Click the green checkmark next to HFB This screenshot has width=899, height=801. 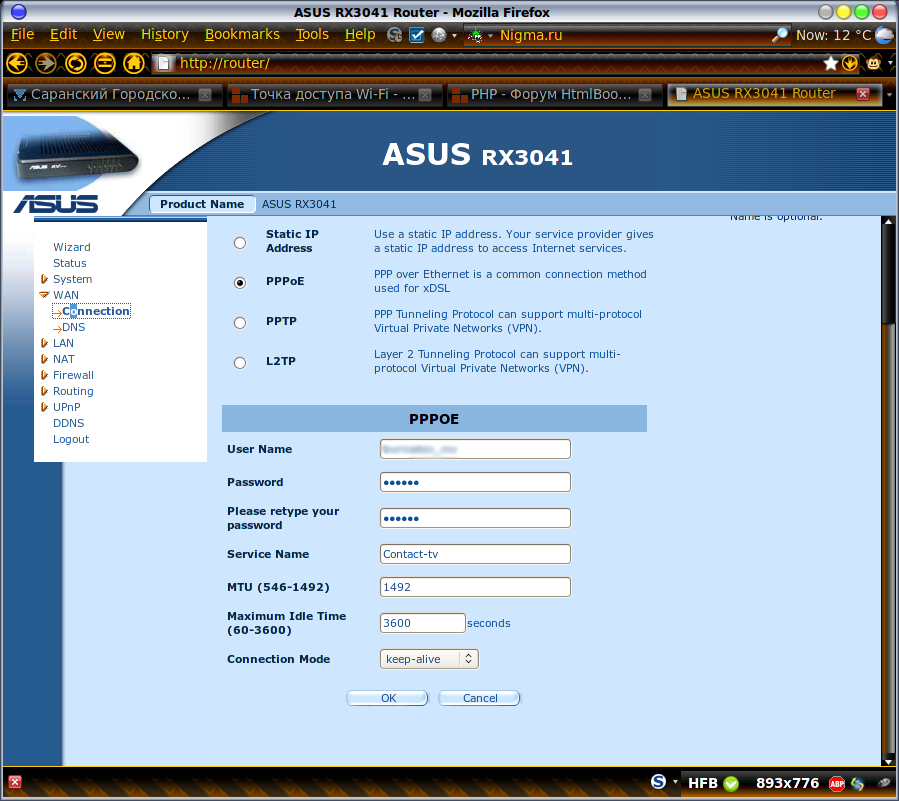pyautogui.click(x=731, y=783)
